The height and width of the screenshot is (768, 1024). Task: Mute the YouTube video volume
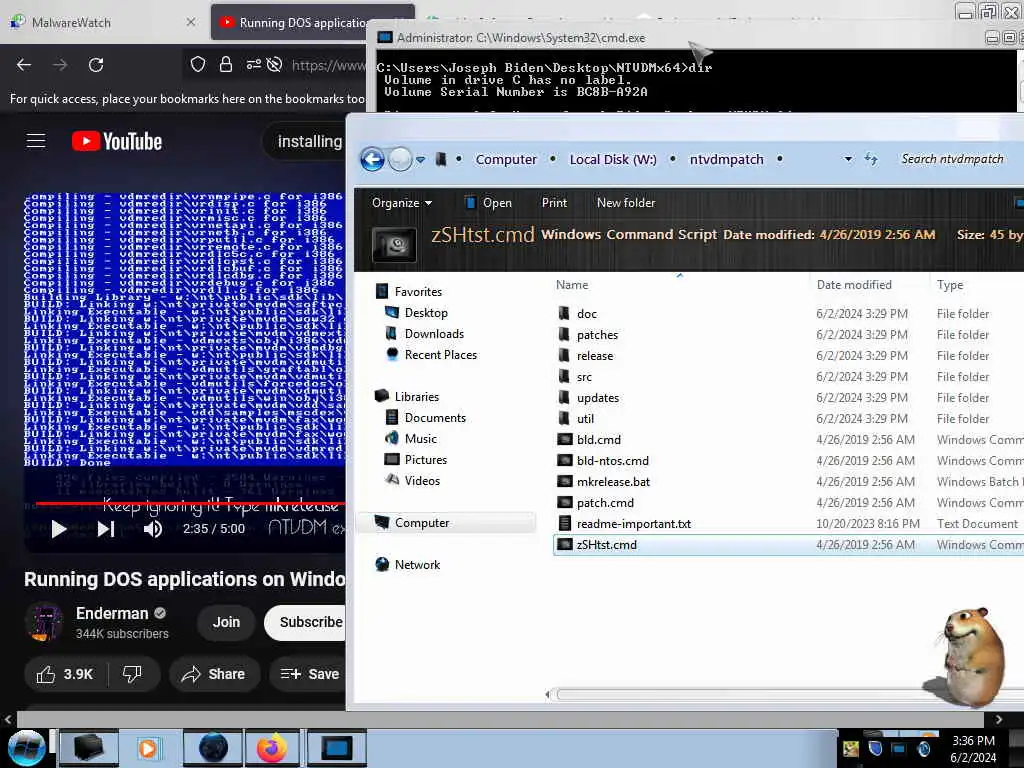click(153, 529)
